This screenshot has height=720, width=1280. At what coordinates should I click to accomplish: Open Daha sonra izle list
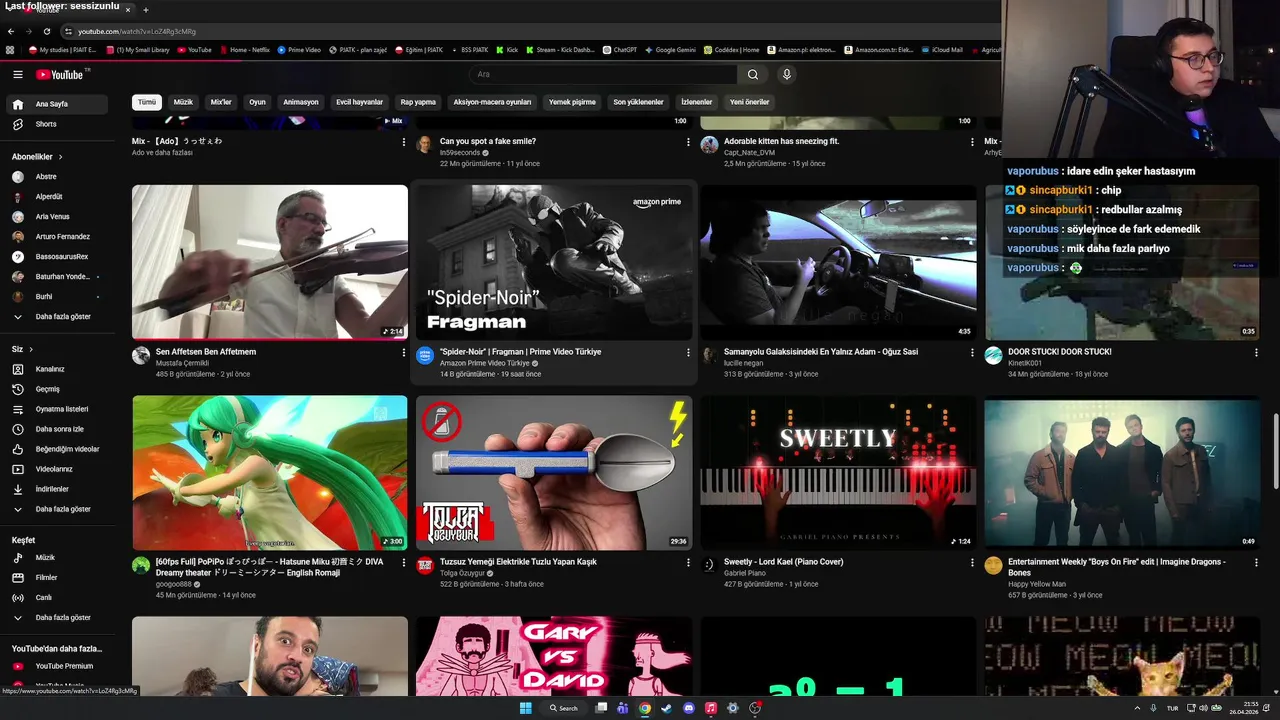coord(58,429)
